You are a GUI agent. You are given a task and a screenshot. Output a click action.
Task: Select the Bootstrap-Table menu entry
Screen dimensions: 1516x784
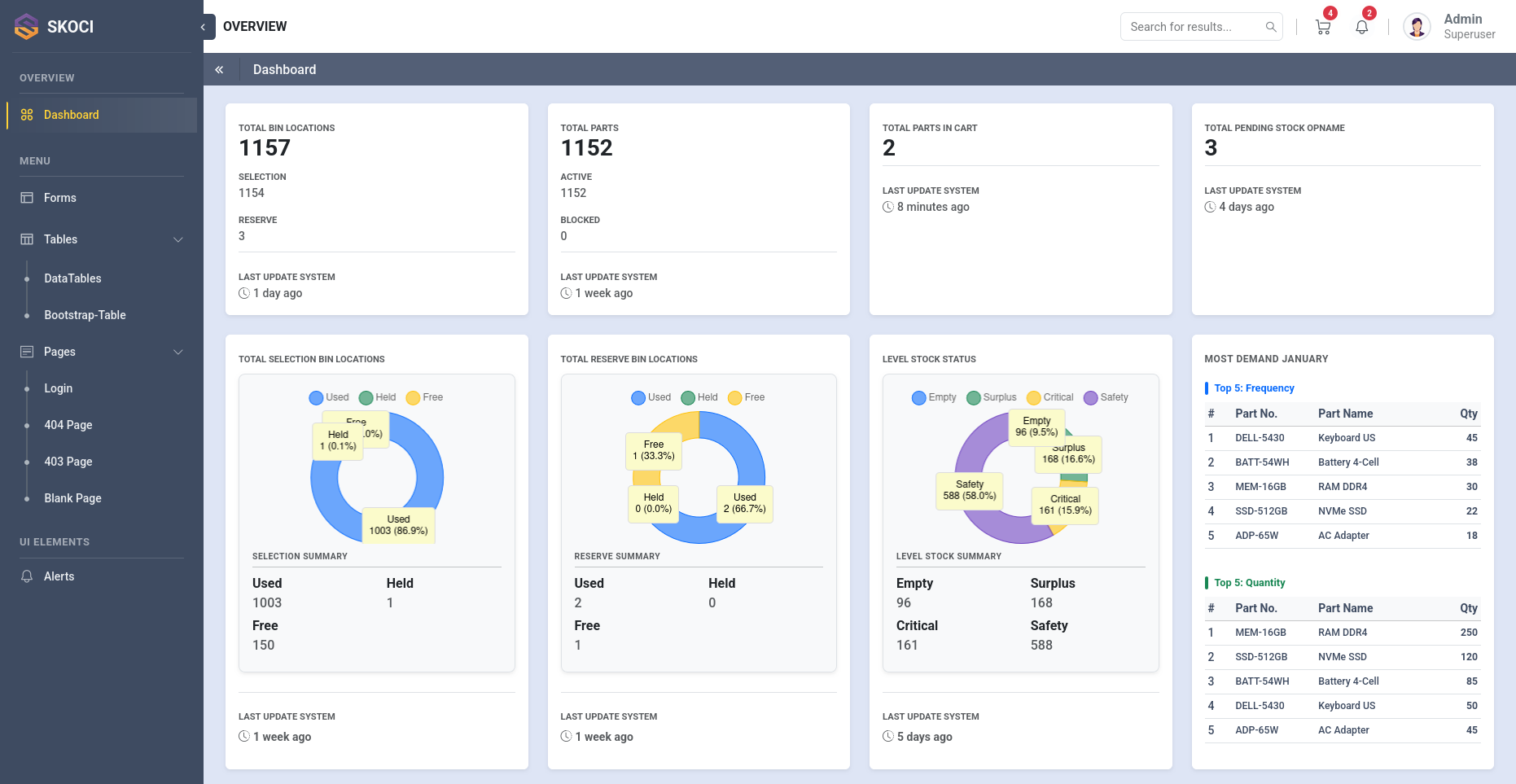[x=85, y=315]
